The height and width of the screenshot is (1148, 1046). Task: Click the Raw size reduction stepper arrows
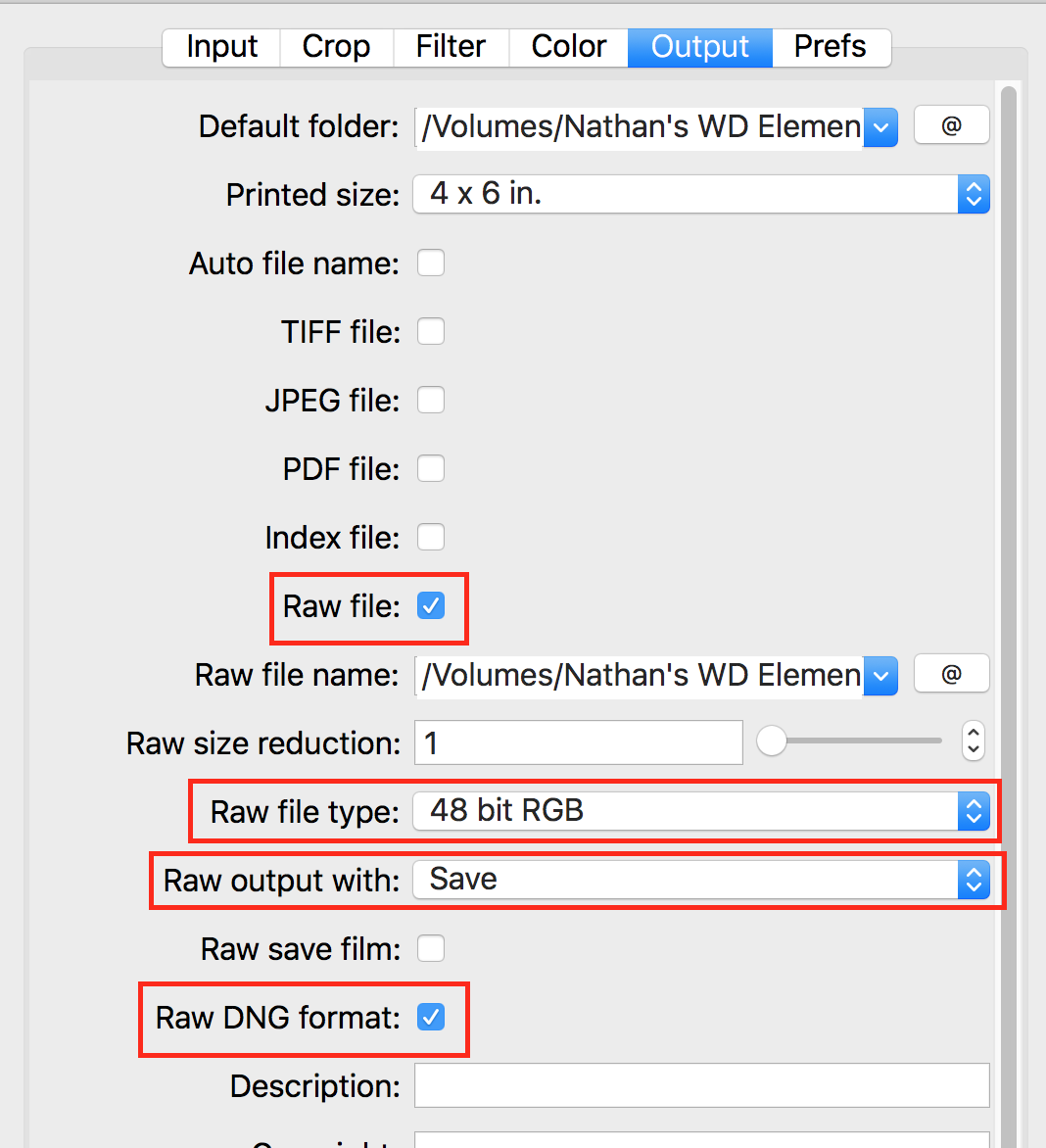pyautogui.click(x=973, y=741)
